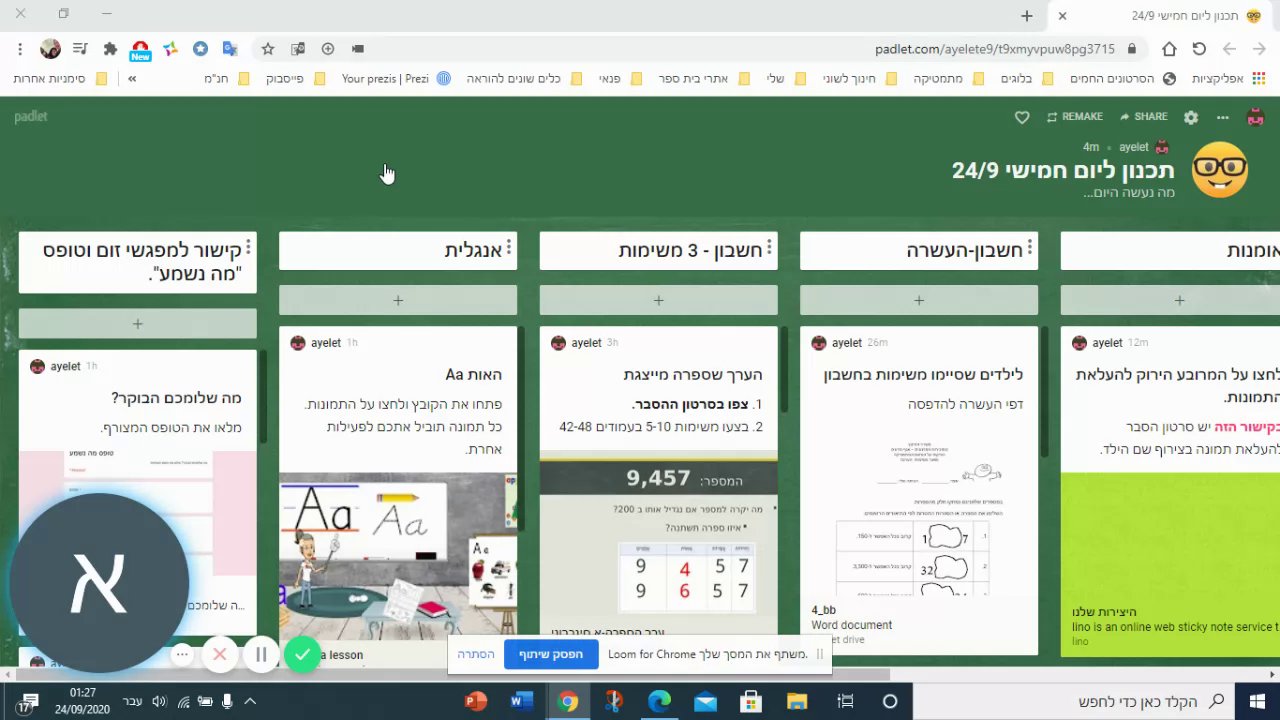This screenshot has width=1280, height=720.
Task: Open column menu for the זום column
Action: (x=248, y=248)
